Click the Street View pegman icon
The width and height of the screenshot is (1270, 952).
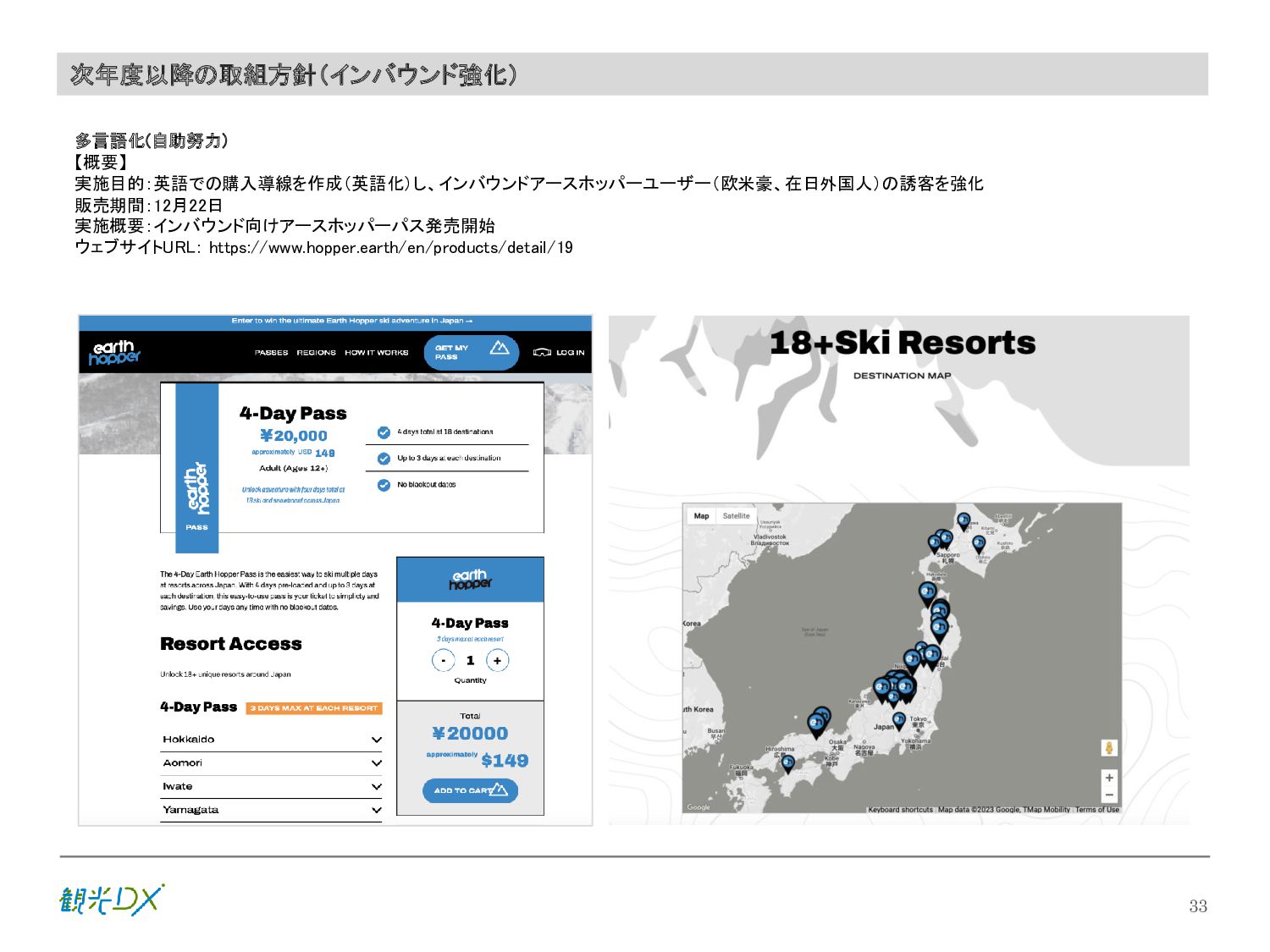(x=1109, y=748)
